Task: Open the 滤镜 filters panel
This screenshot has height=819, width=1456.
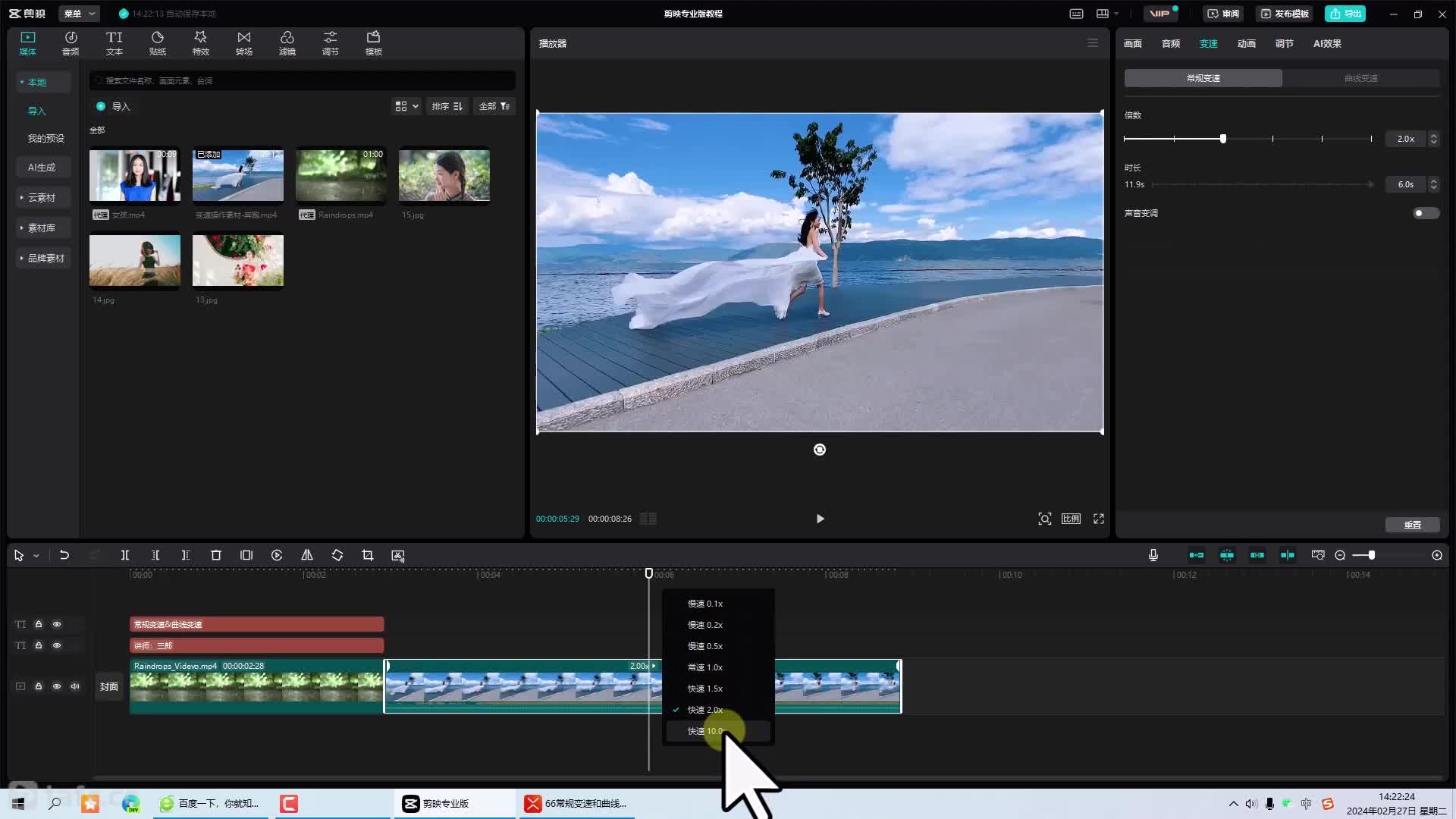Action: (x=287, y=43)
